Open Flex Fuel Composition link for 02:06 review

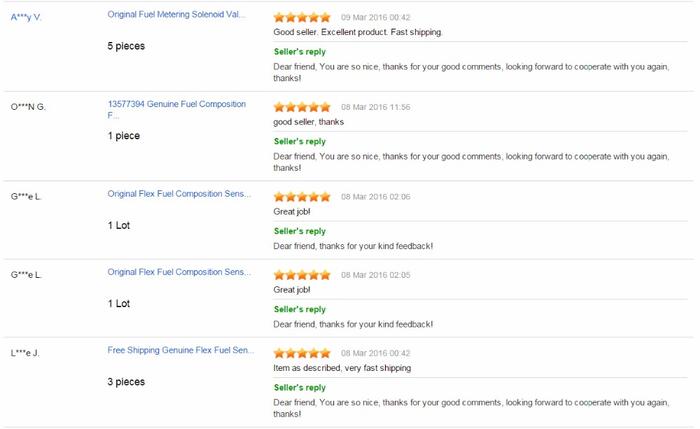tap(180, 195)
